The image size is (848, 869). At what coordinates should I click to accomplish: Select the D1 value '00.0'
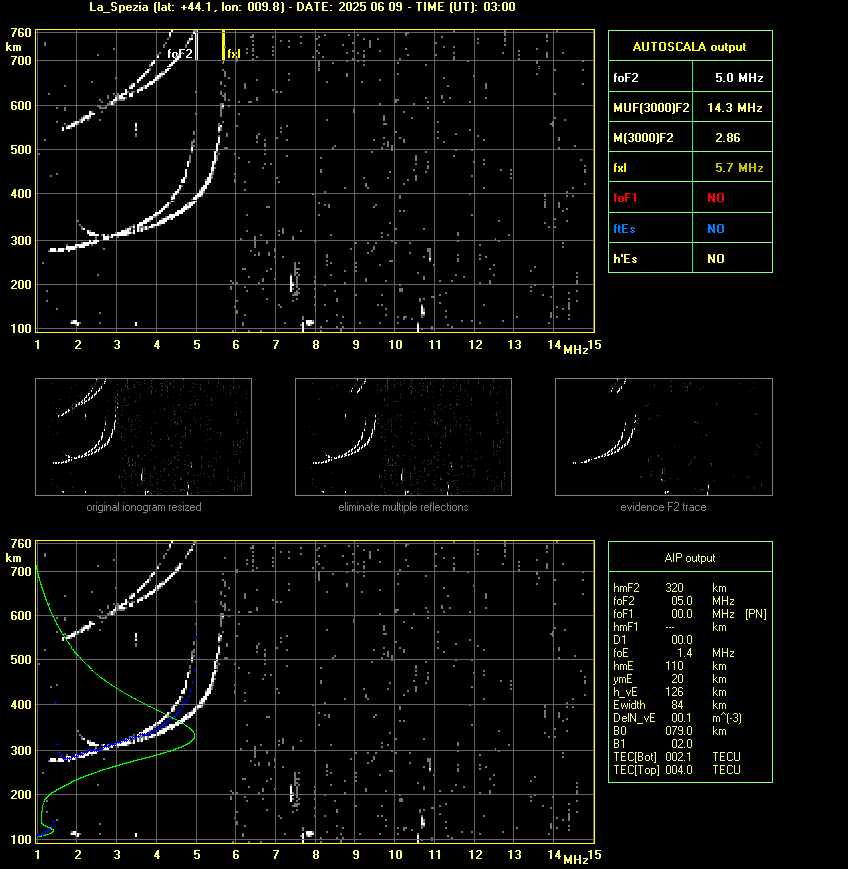[682, 640]
